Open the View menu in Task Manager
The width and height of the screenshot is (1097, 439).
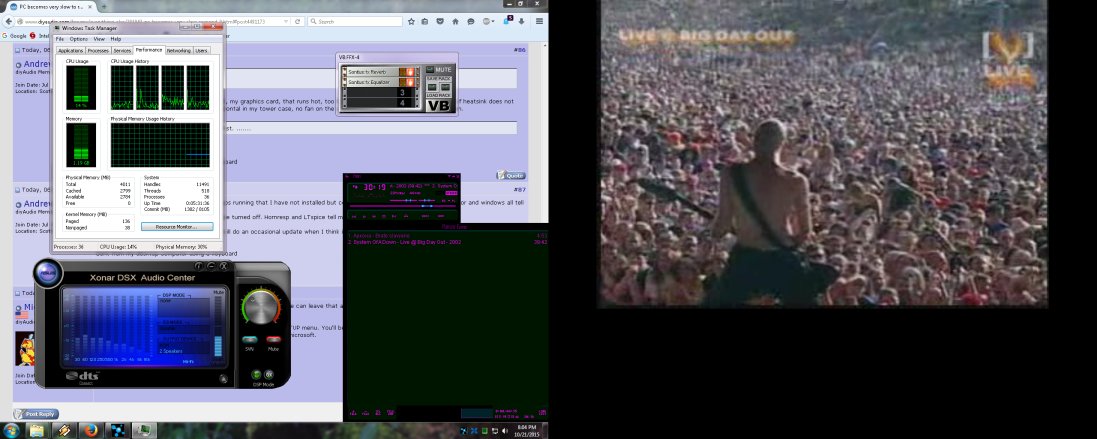(x=99, y=39)
